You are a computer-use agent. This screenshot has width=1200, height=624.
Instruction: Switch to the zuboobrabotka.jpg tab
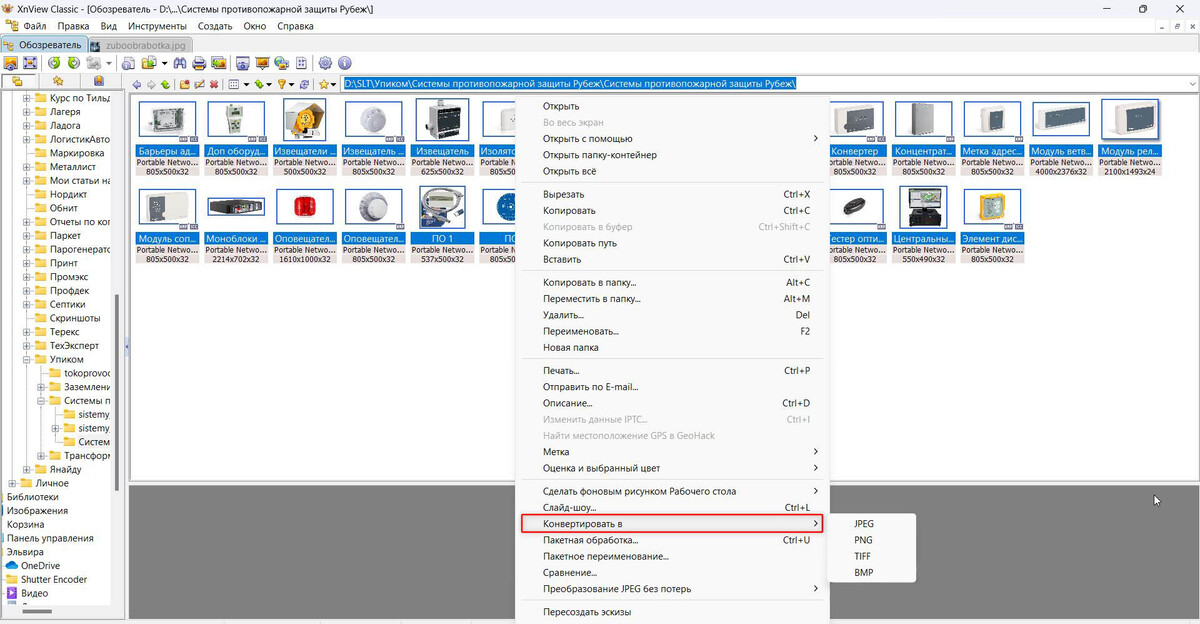click(x=137, y=45)
